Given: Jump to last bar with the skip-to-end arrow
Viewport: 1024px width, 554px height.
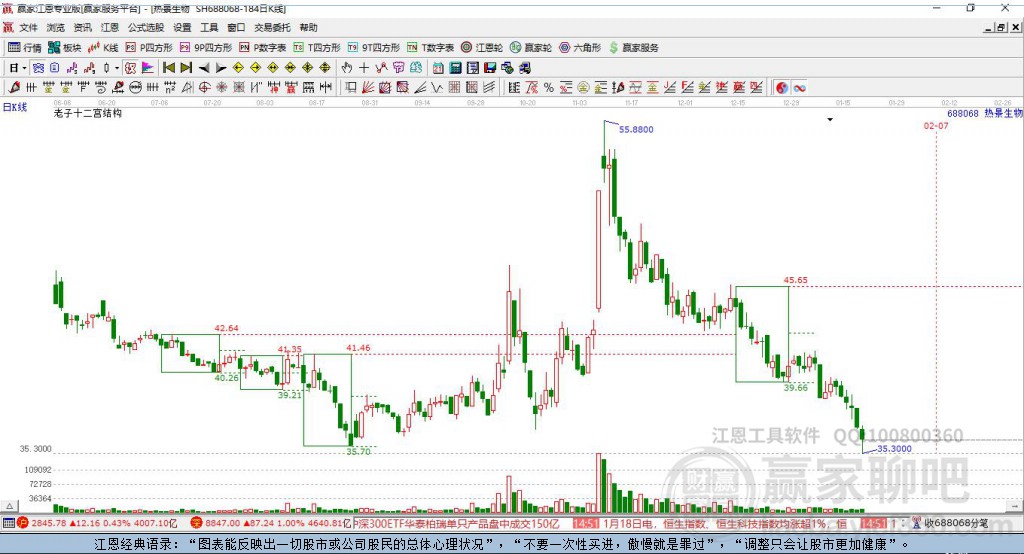Looking at the screenshot, I should 186,67.
